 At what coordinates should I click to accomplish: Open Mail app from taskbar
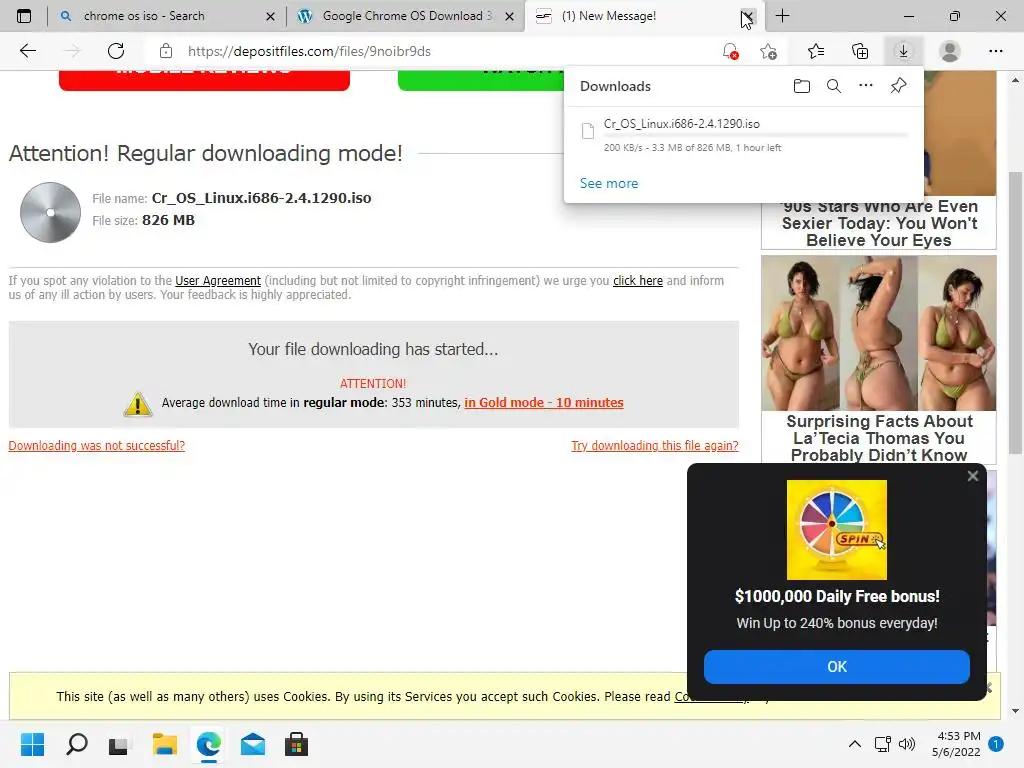point(253,744)
